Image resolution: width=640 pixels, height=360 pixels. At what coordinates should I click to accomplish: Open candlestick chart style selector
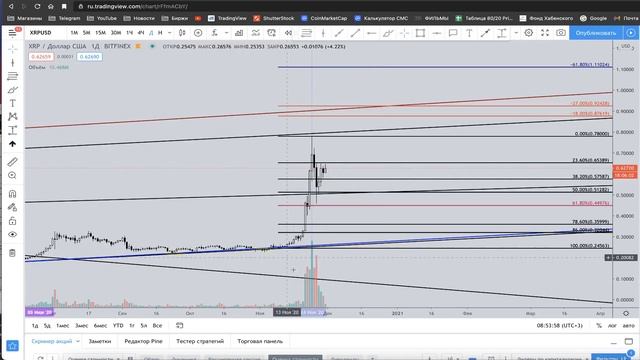pos(182,33)
